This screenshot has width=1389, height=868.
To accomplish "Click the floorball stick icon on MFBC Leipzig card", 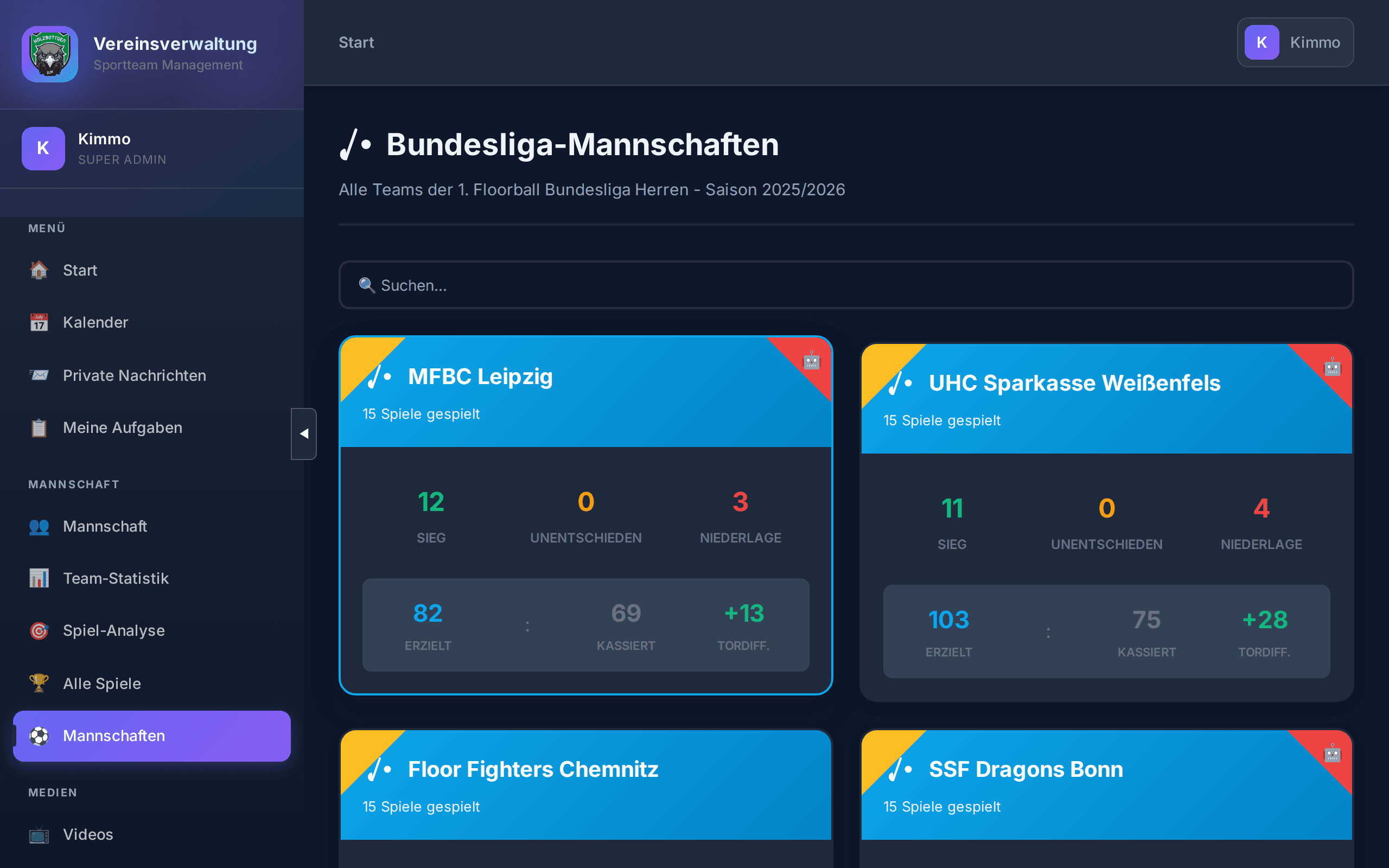I will (380, 376).
